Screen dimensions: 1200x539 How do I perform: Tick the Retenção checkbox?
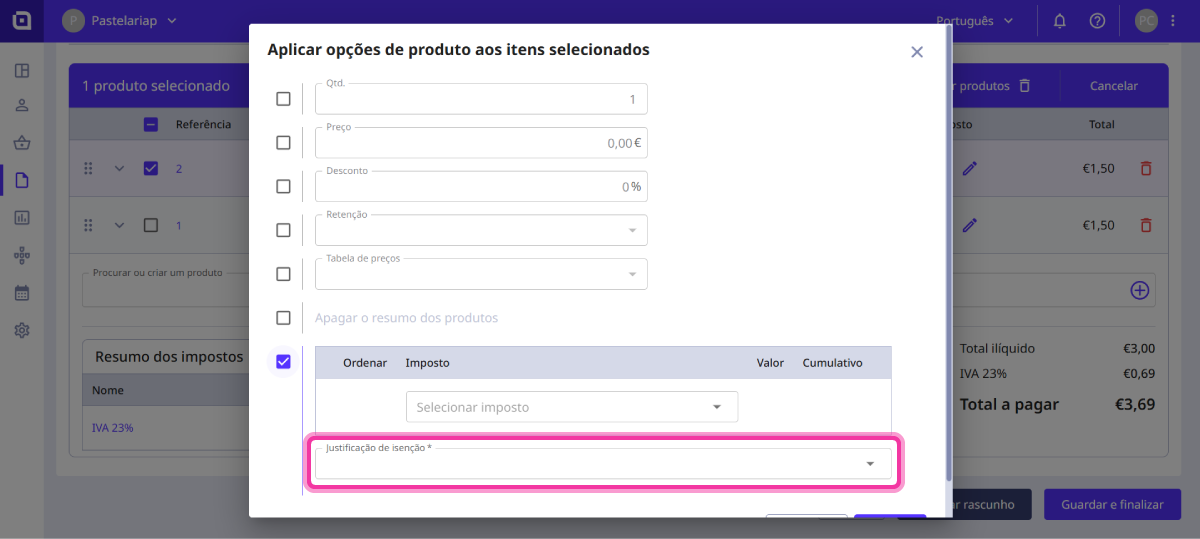(x=283, y=230)
